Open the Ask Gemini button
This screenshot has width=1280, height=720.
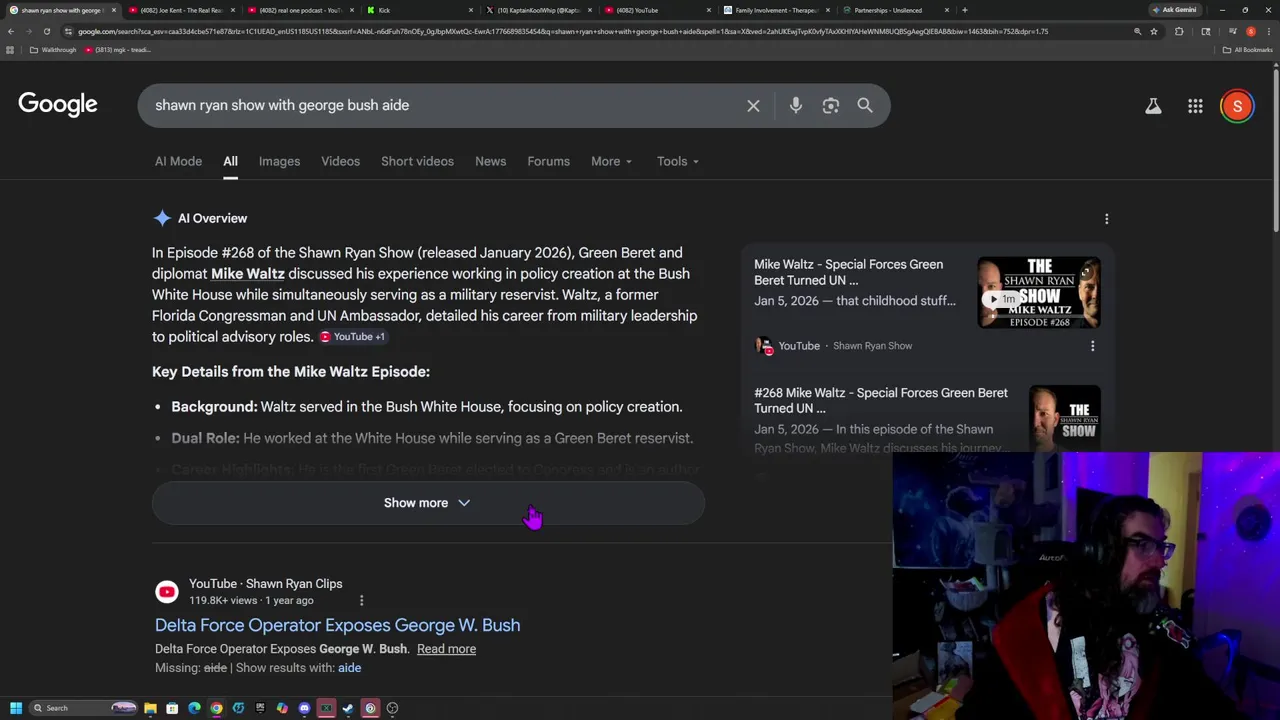(1174, 10)
